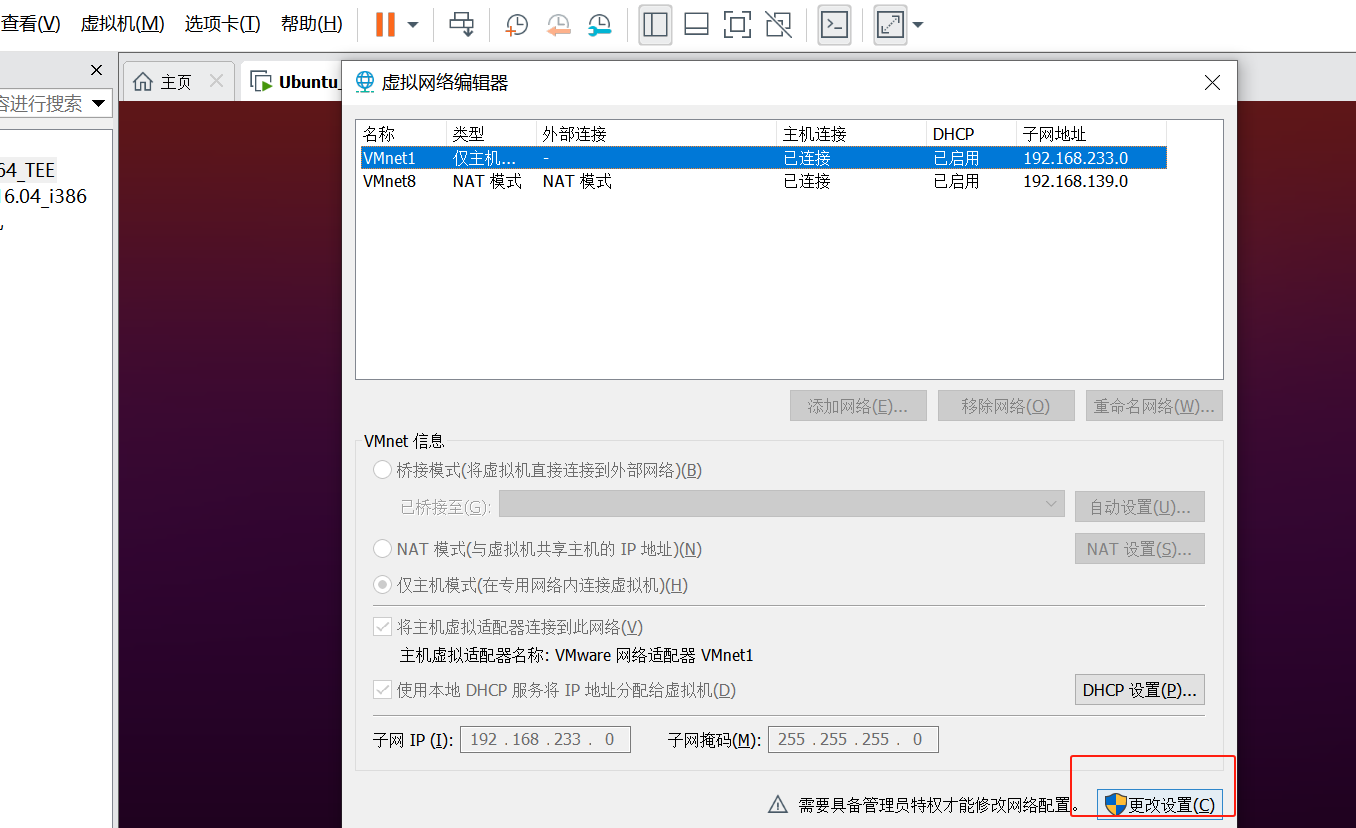Screen dimensions: 1356x828
Task: Open the dropdown arrow beside pause button
Action: pos(412,25)
